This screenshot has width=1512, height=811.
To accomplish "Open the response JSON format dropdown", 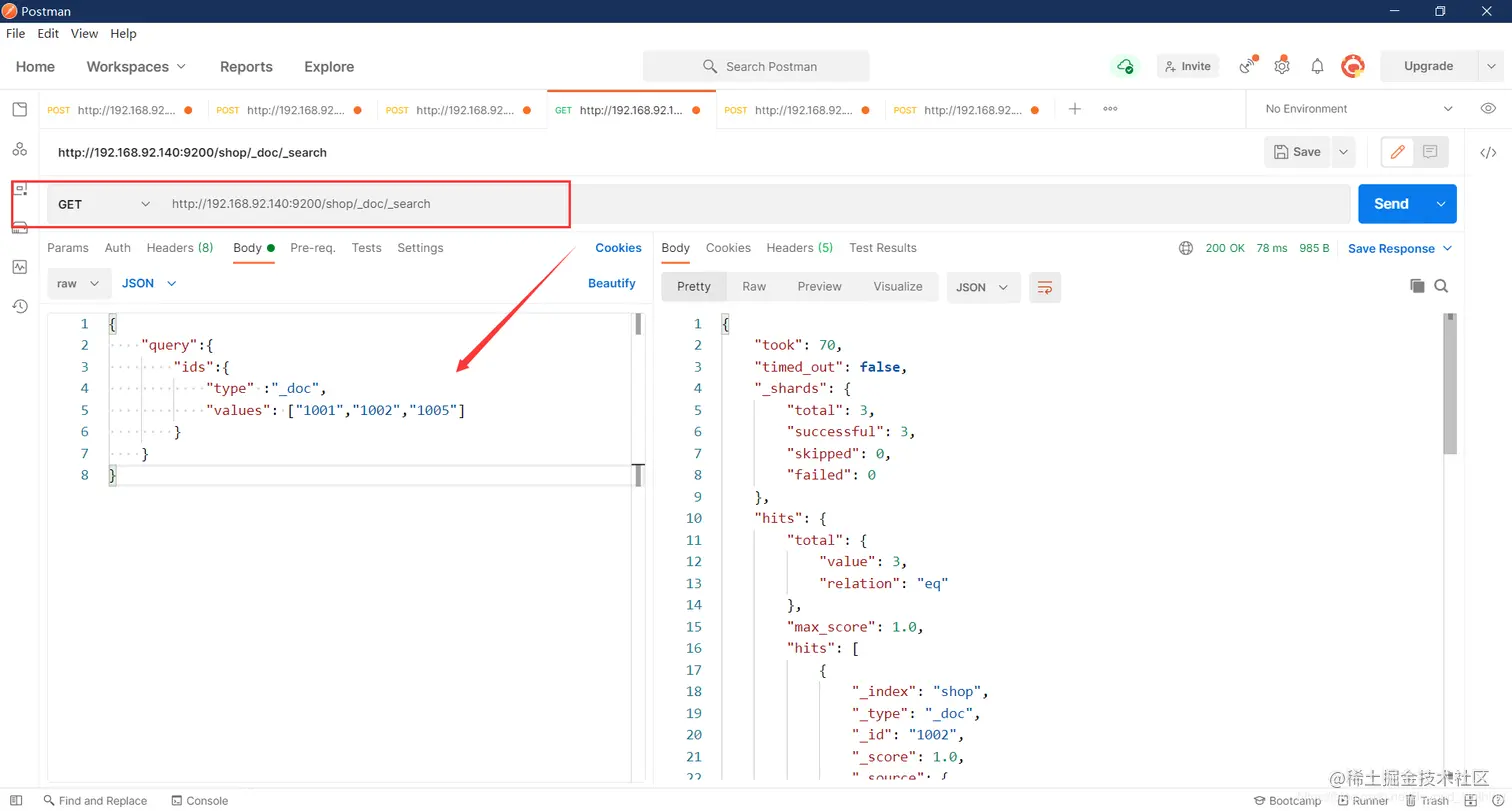I will tap(984, 287).
